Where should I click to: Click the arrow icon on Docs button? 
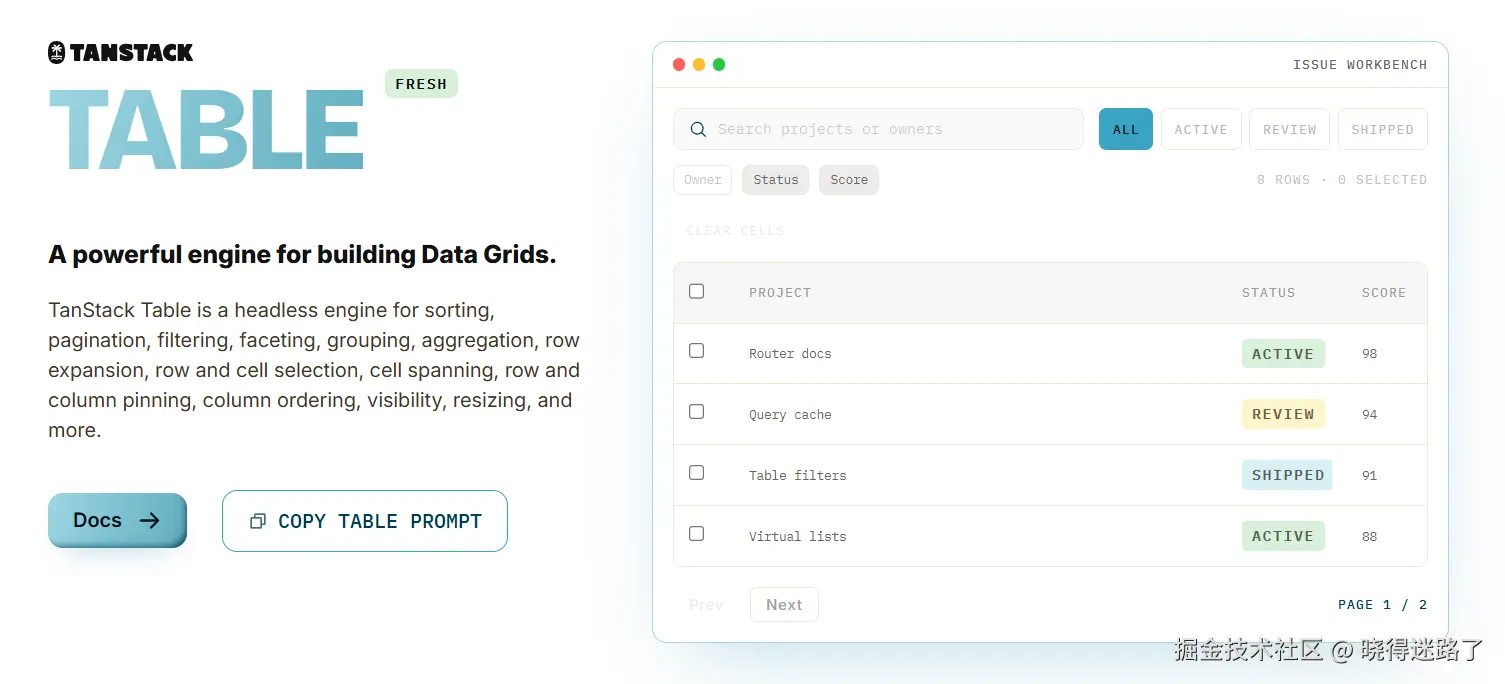click(x=150, y=520)
